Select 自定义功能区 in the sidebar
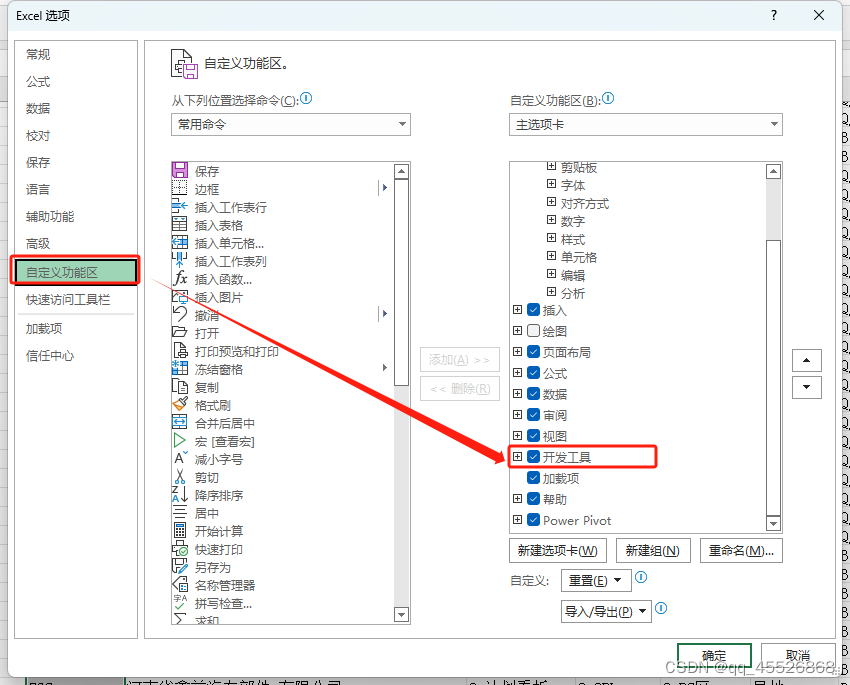 point(75,272)
